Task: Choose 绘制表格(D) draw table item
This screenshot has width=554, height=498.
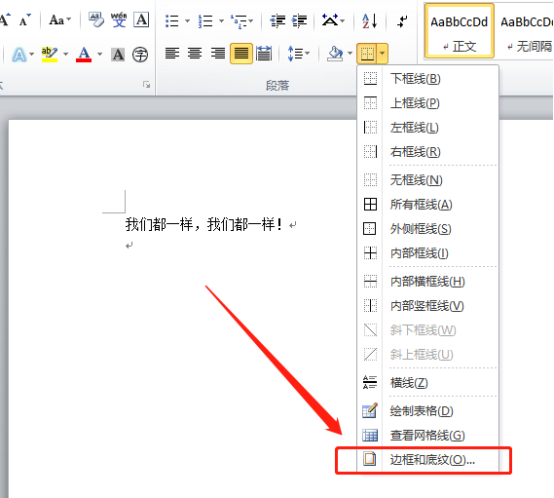Action: point(428,411)
